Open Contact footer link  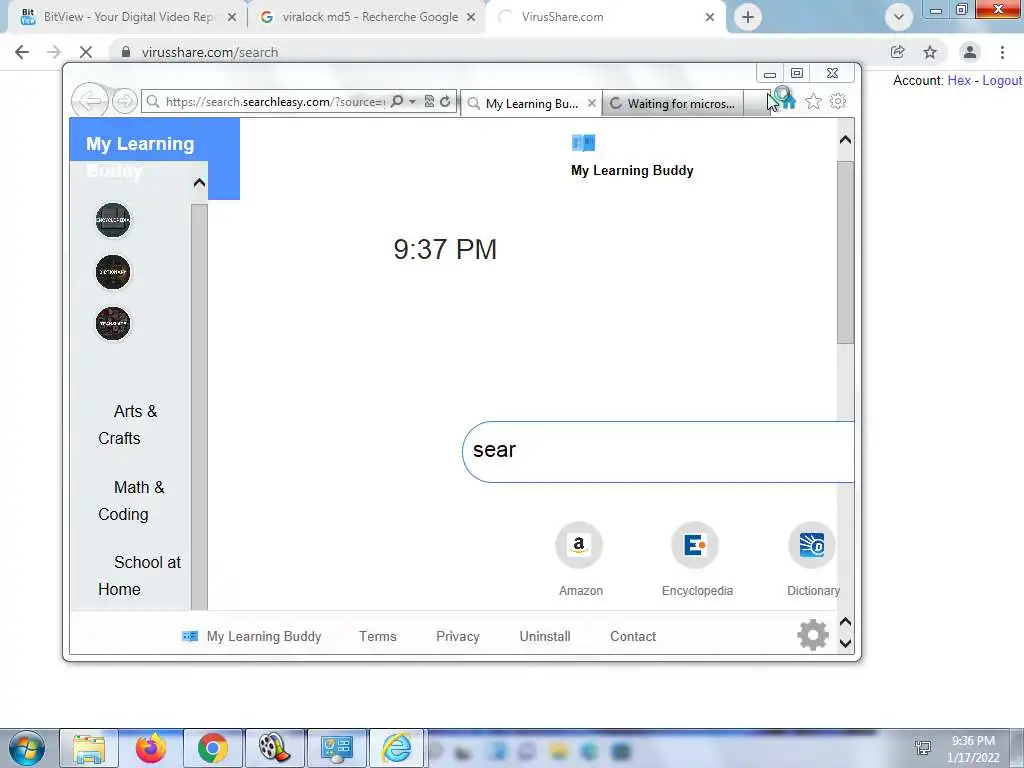pos(633,636)
